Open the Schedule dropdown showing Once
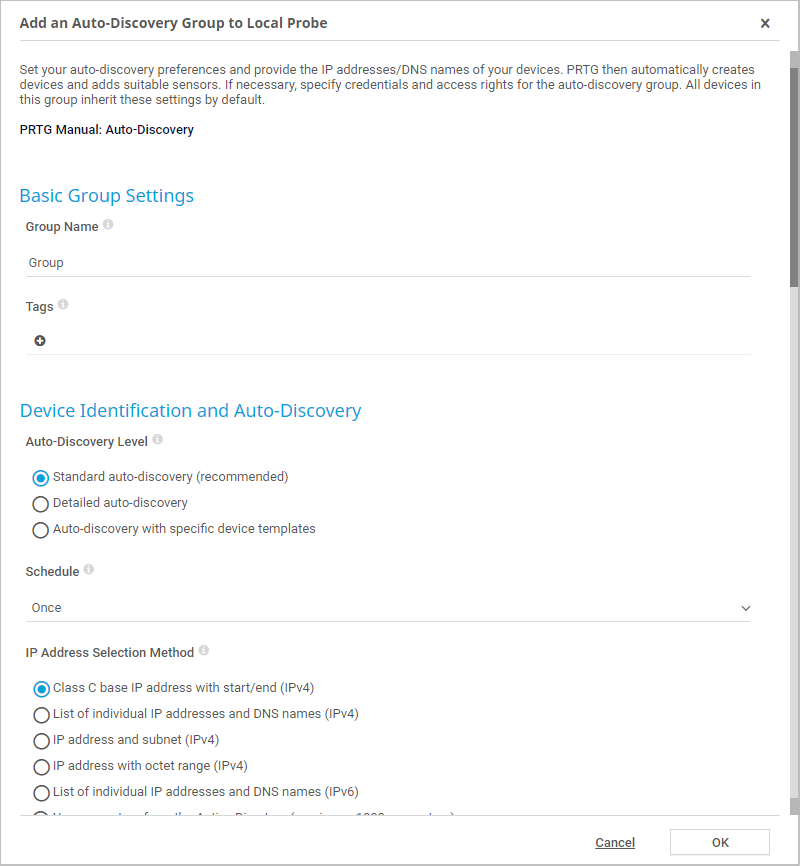 click(x=388, y=608)
